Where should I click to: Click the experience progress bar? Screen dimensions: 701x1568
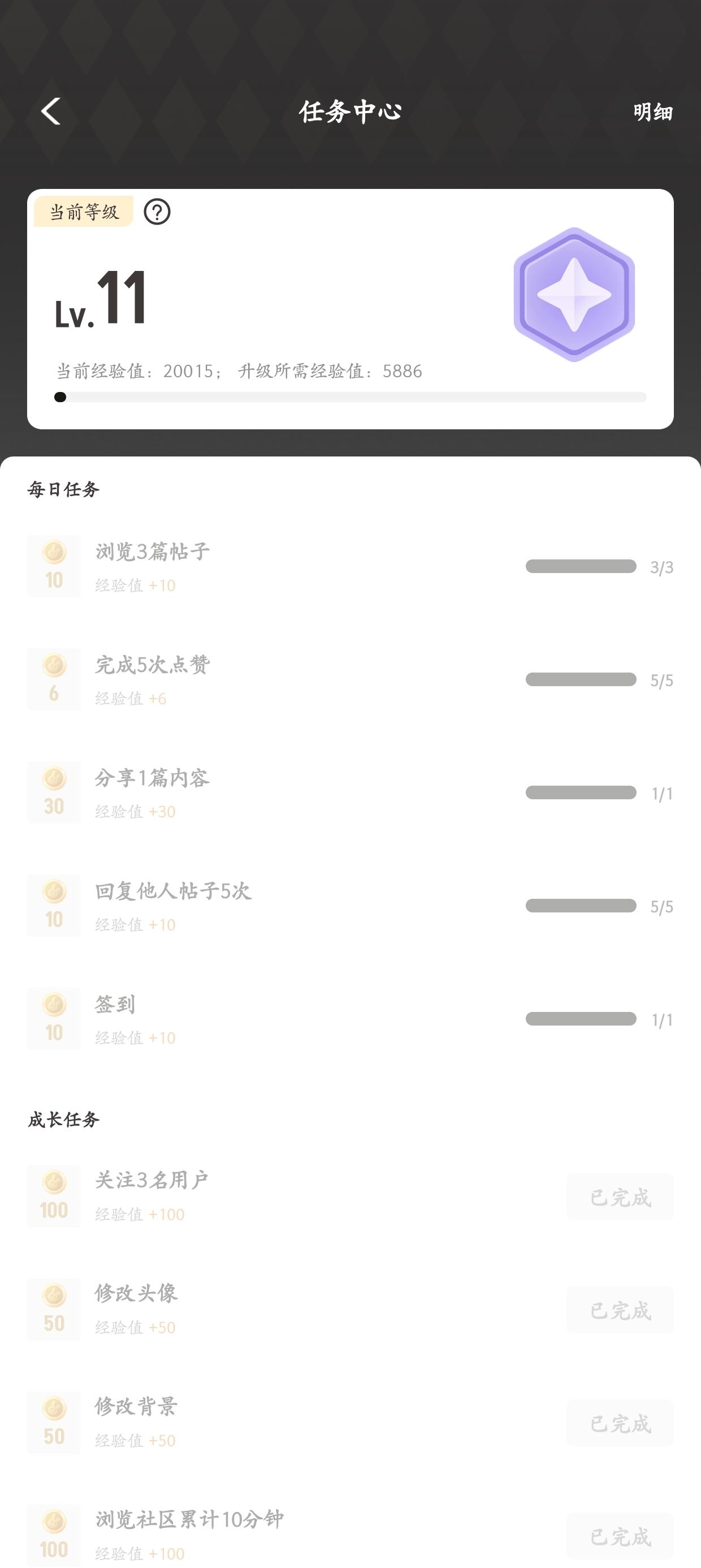[350, 398]
